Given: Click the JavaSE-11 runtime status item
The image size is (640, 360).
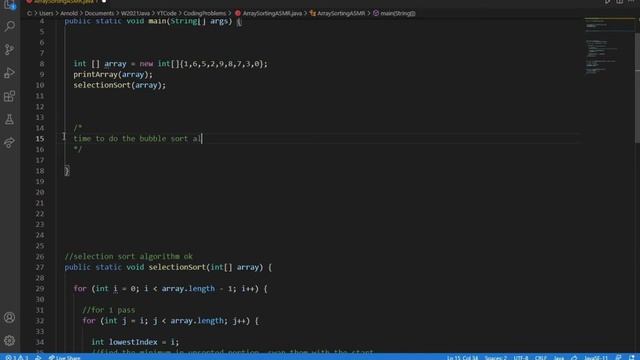Looking at the screenshot, I should click(x=596, y=358).
